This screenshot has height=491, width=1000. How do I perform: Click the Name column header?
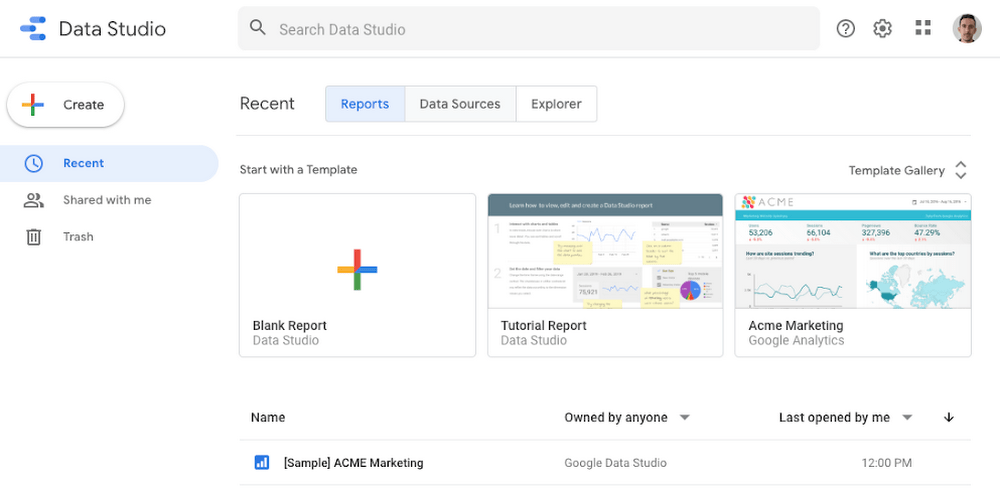(268, 418)
